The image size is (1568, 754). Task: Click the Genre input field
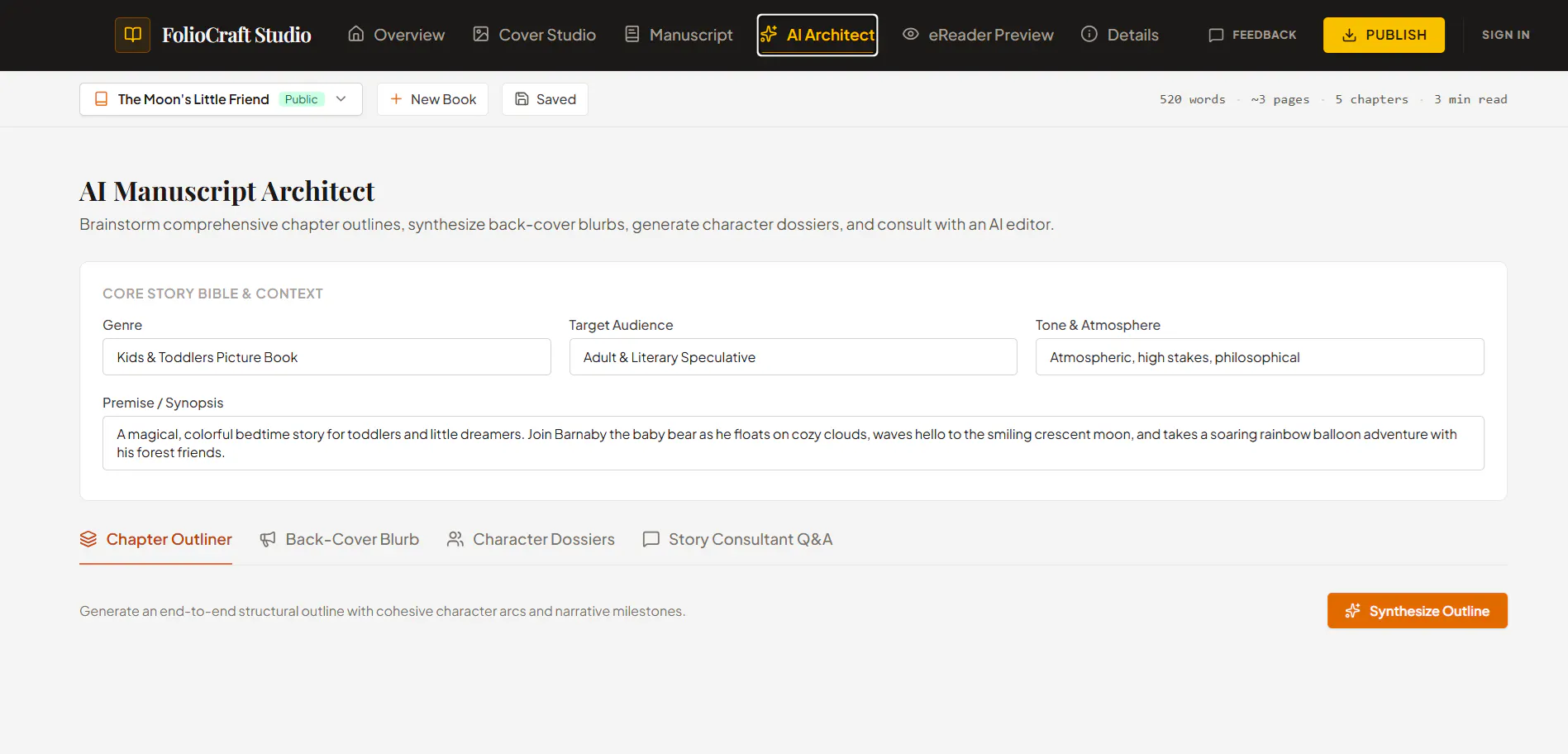[326, 357]
